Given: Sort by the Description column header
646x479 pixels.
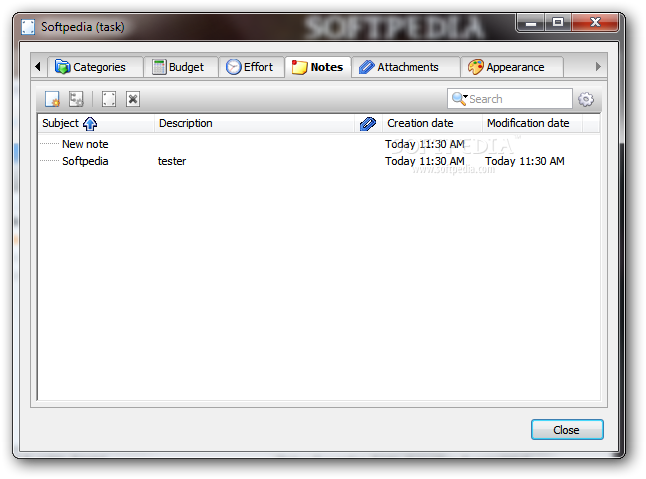Looking at the screenshot, I should coord(254,123).
